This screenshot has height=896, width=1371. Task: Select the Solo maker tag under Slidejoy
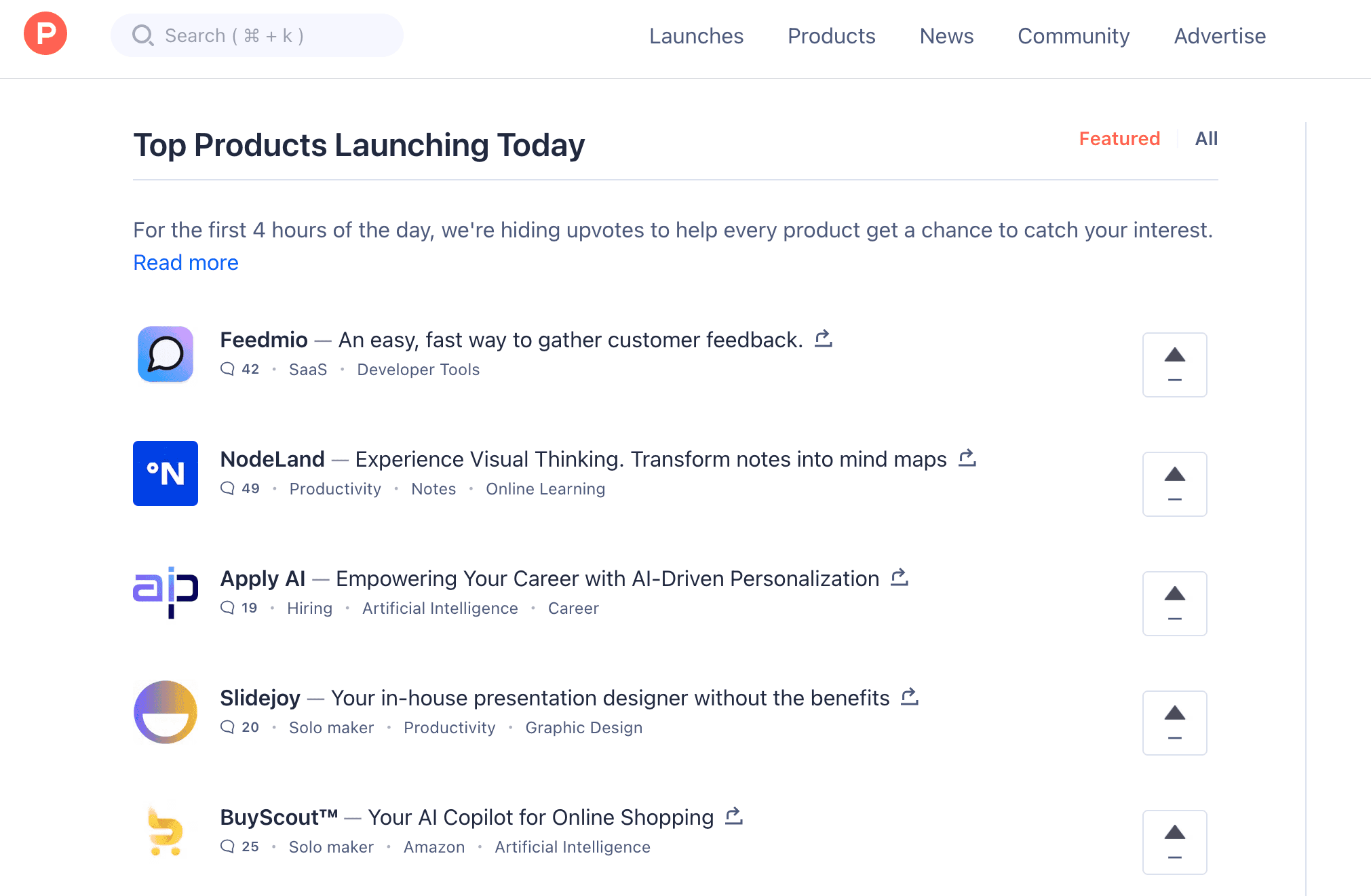tap(331, 728)
